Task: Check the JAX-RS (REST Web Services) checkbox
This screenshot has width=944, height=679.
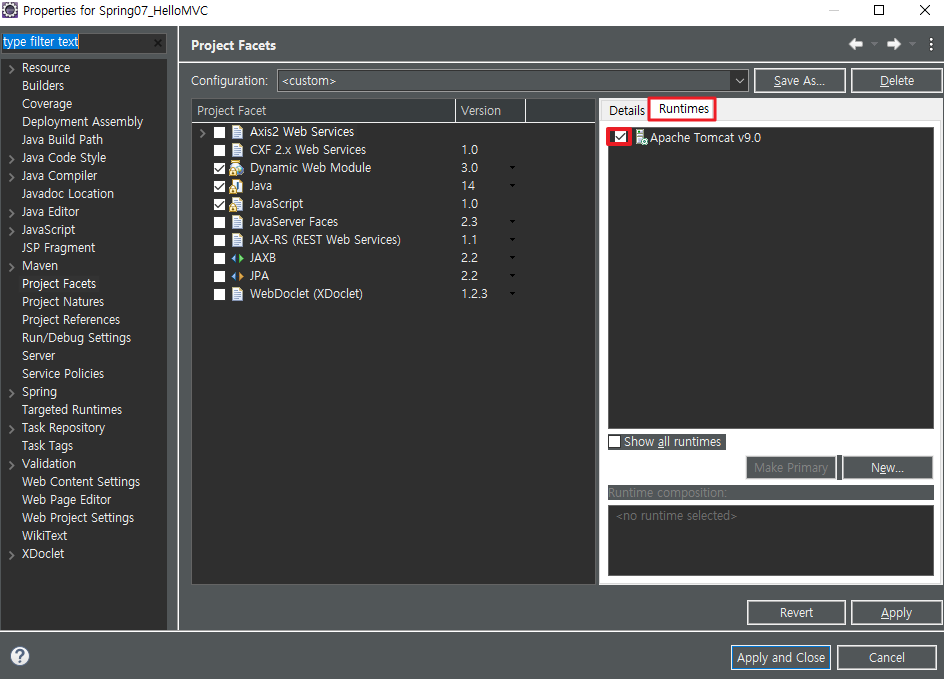Action: tap(220, 241)
